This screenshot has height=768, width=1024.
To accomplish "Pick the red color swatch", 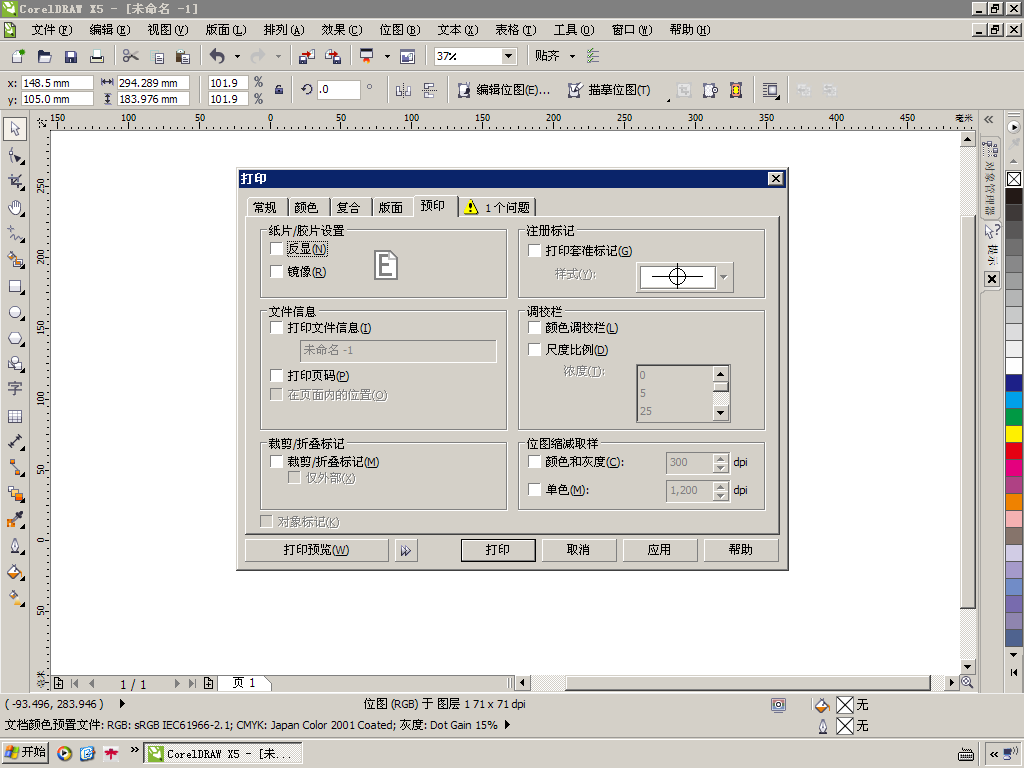I will tap(1014, 451).
